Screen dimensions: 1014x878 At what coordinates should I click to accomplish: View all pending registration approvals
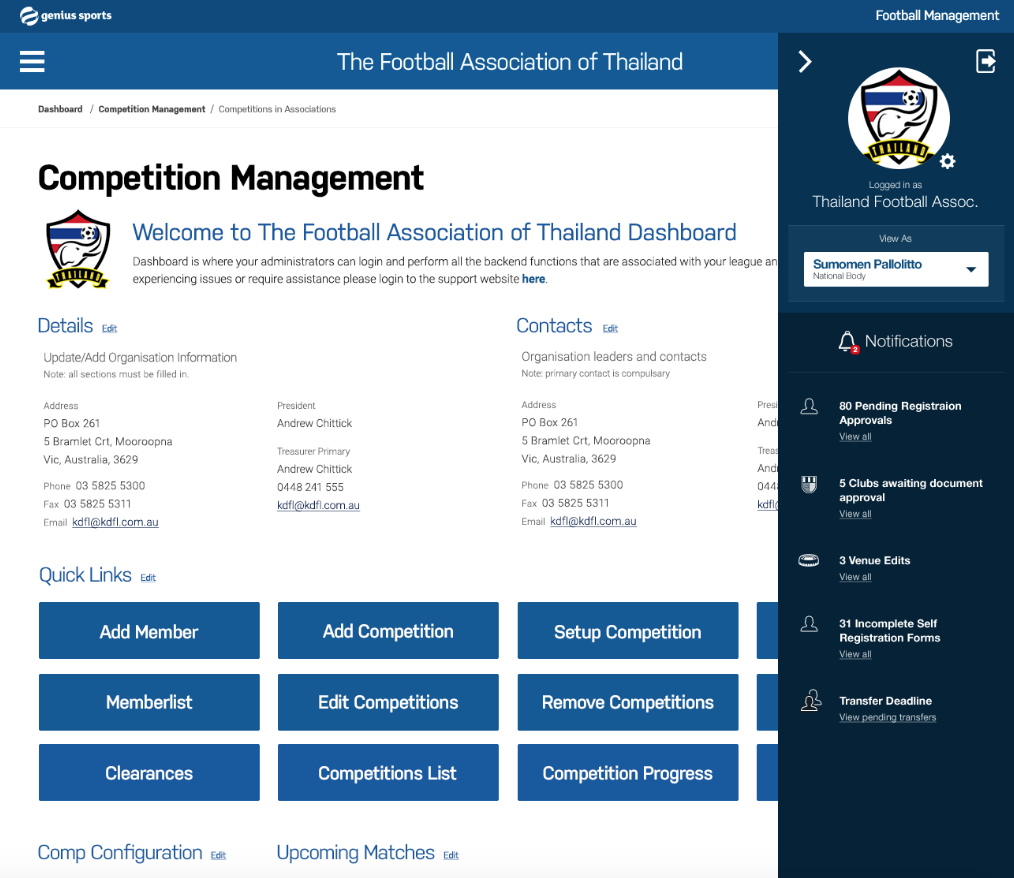tap(855, 436)
